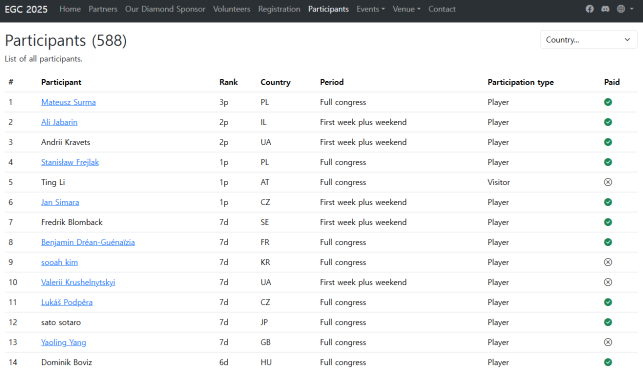Click paid checkmark icon for Mateusz Surma
This screenshot has height=369, width=643.
[x=608, y=102]
